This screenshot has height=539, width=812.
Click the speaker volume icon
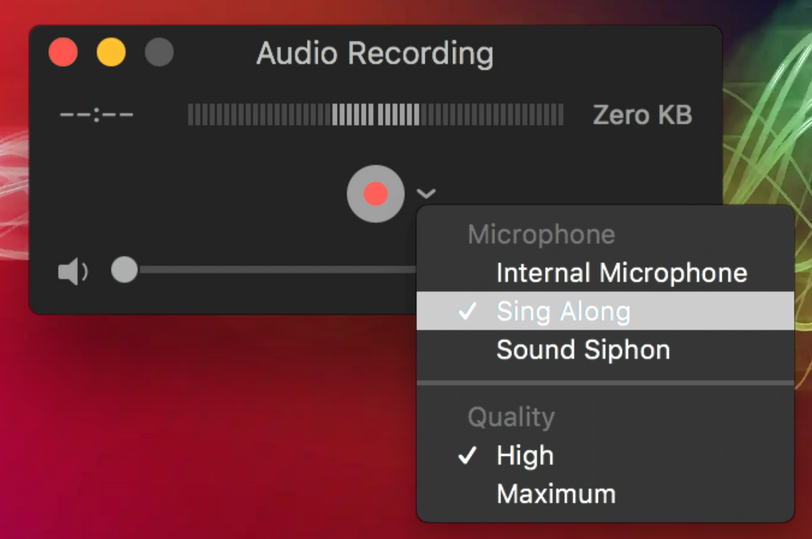coord(73,271)
